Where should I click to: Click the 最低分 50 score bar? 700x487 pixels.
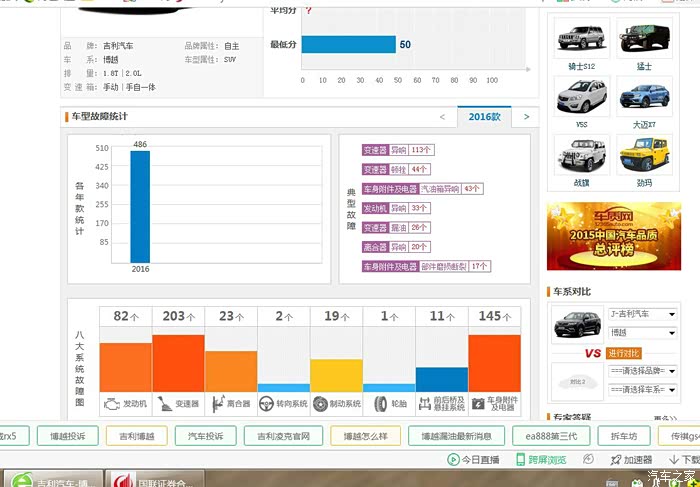point(349,44)
